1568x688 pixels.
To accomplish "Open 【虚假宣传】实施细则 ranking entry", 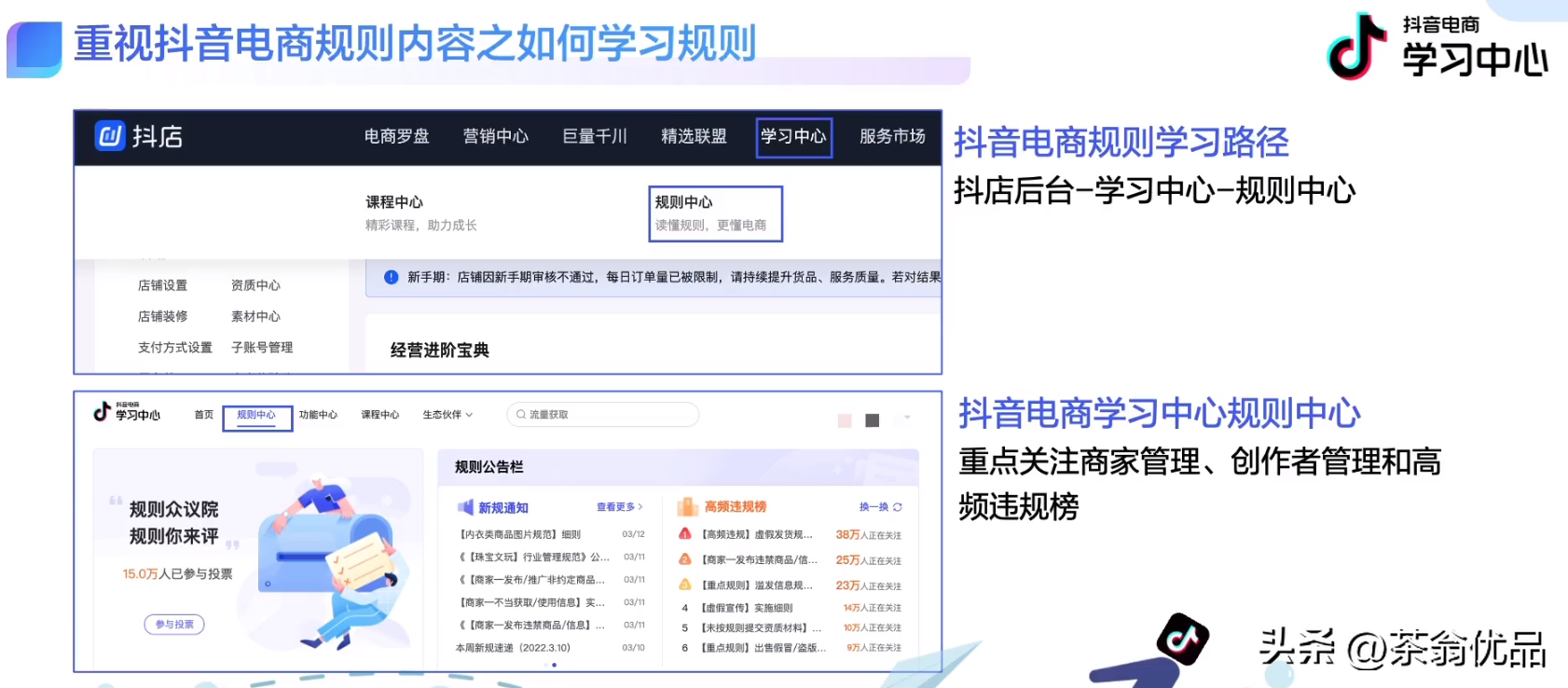I will [747, 608].
